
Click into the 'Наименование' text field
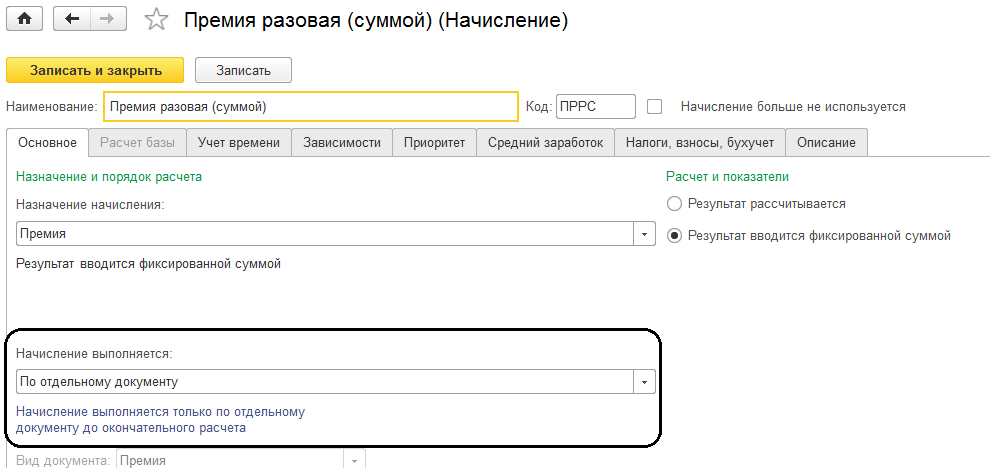[x=310, y=106]
